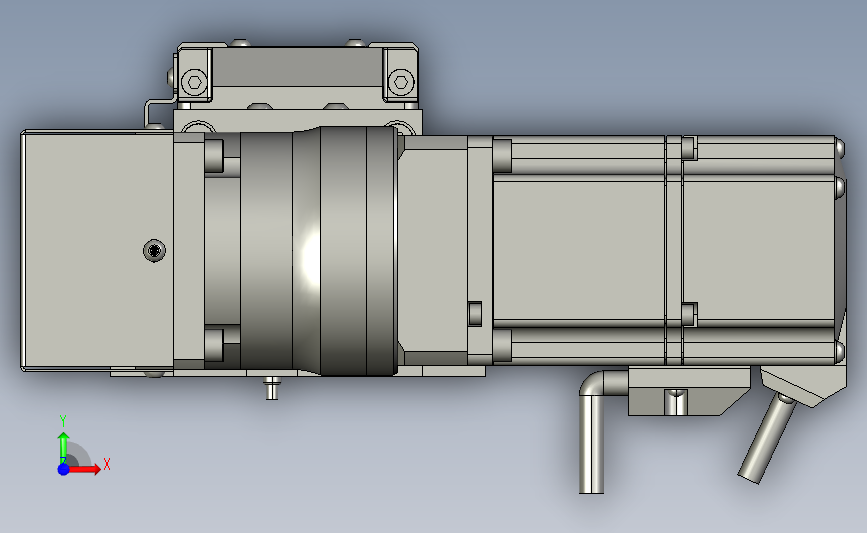
Task: Click the "Y" label of the triad
Action: point(62,421)
